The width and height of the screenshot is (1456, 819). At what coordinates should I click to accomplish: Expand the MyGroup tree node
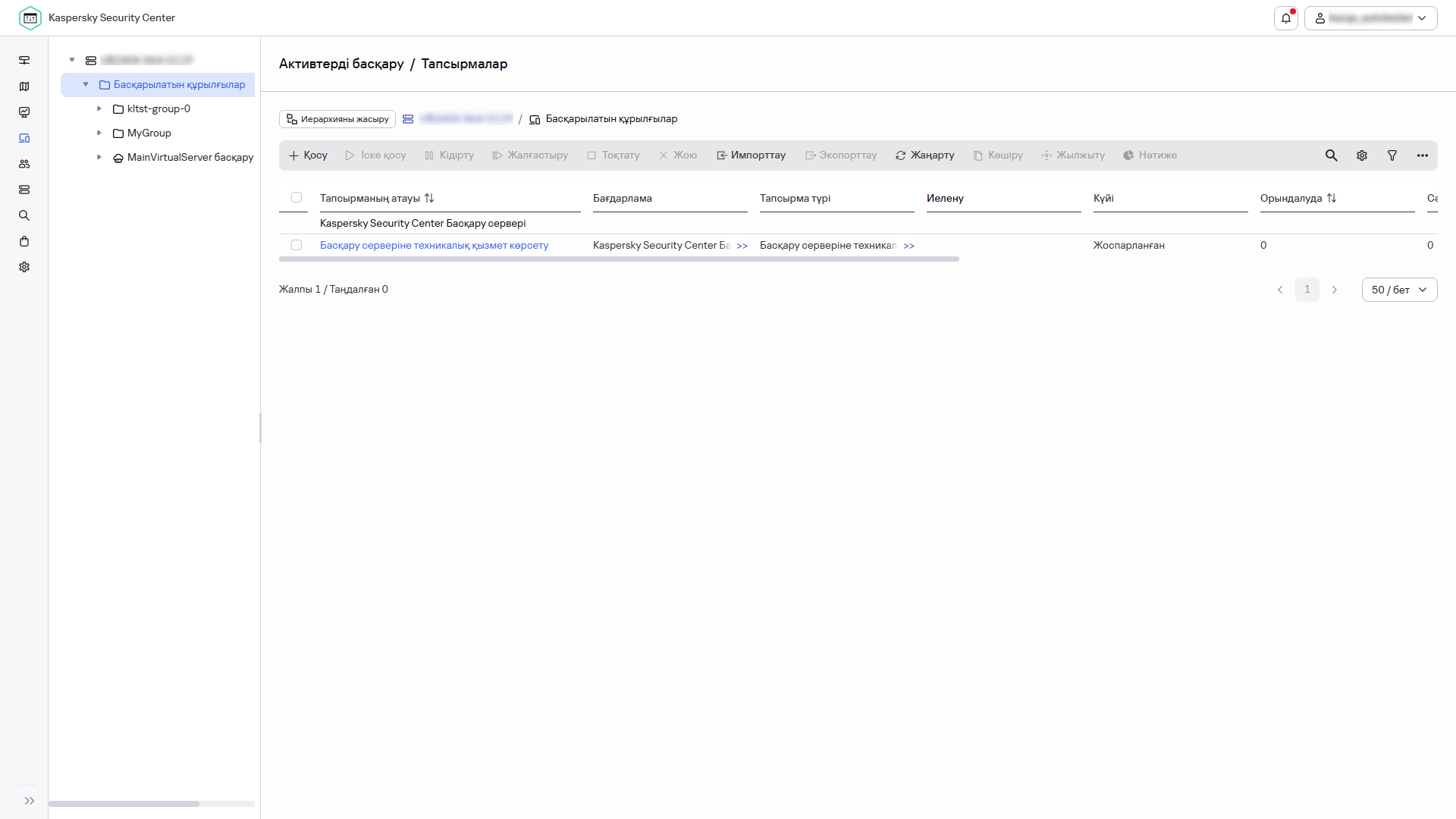[99, 133]
